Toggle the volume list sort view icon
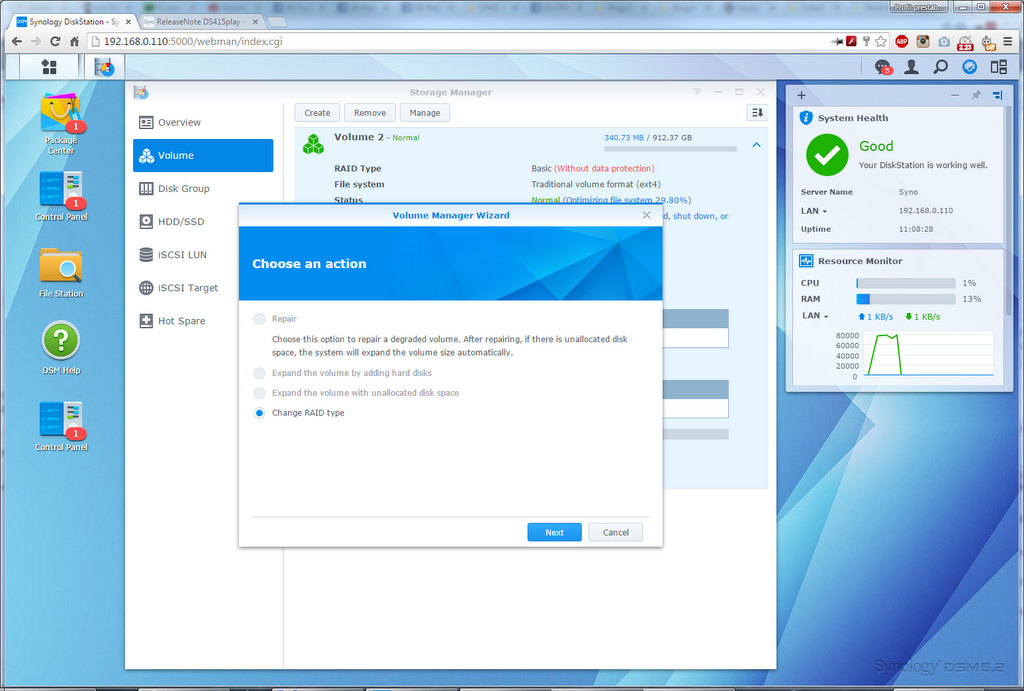The height and width of the screenshot is (691, 1024). coord(757,113)
